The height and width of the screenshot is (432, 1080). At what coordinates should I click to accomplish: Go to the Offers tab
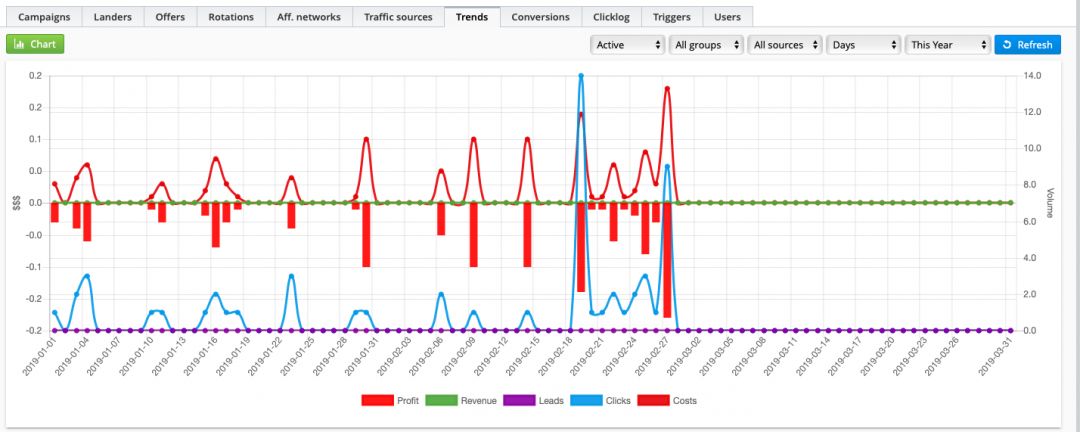pos(170,17)
